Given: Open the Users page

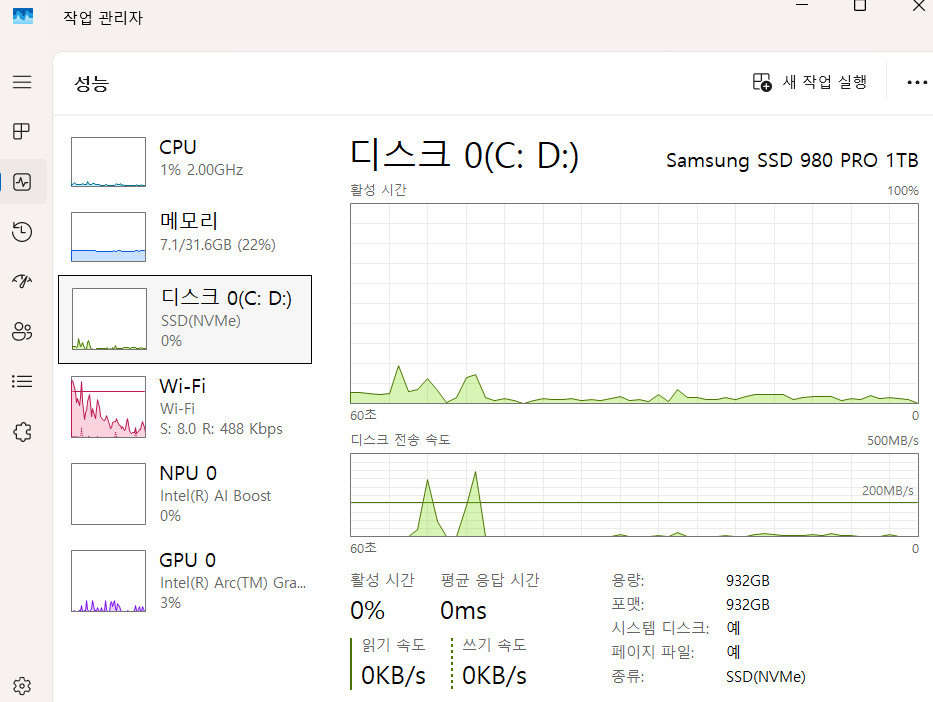Looking at the screenshot, I should point(22,331).
